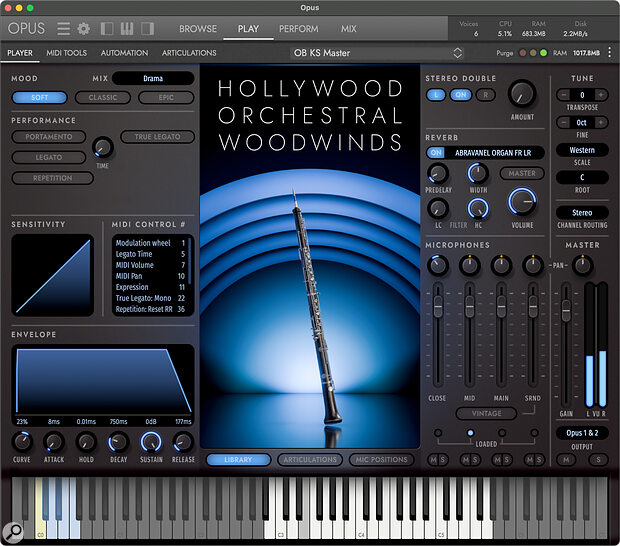Viewport: 620px width, 546px height.
Task: Decrease fine tune with the minus button
Action: tap(563, 123)
